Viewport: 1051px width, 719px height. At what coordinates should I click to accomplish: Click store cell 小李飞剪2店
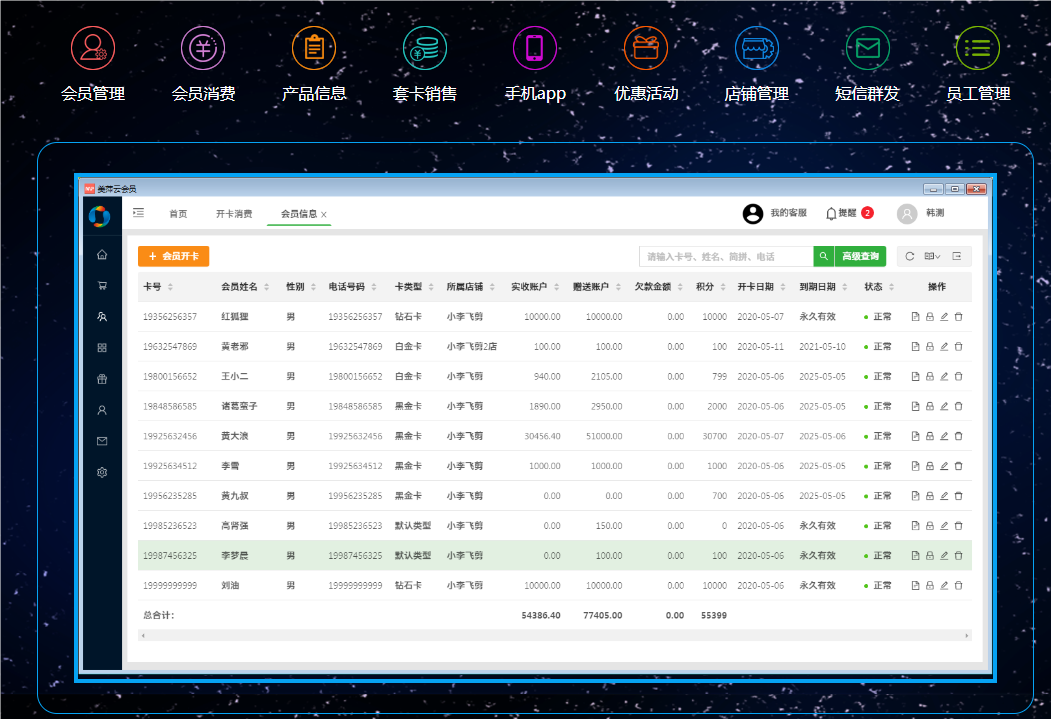472,346
